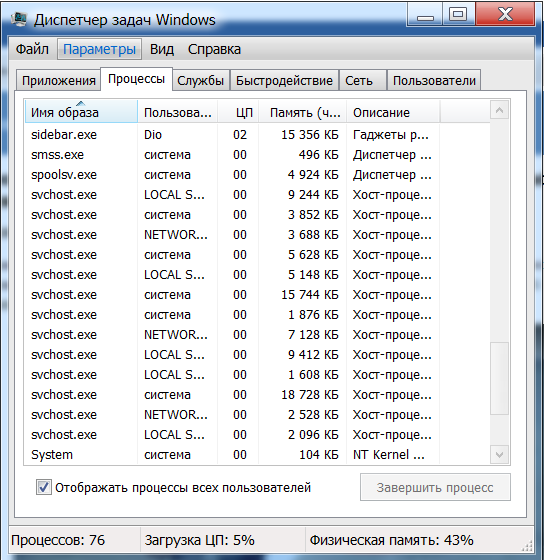Click the window resize grip in the status bar corner
This screenshot has height=560, width=544.
click(x=527, y=545)
